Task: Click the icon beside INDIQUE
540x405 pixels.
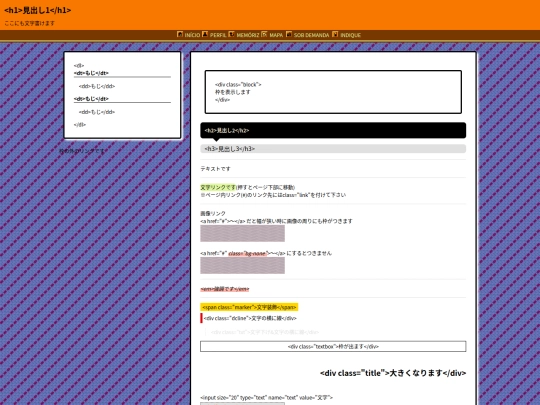Action: pos(335,34)
